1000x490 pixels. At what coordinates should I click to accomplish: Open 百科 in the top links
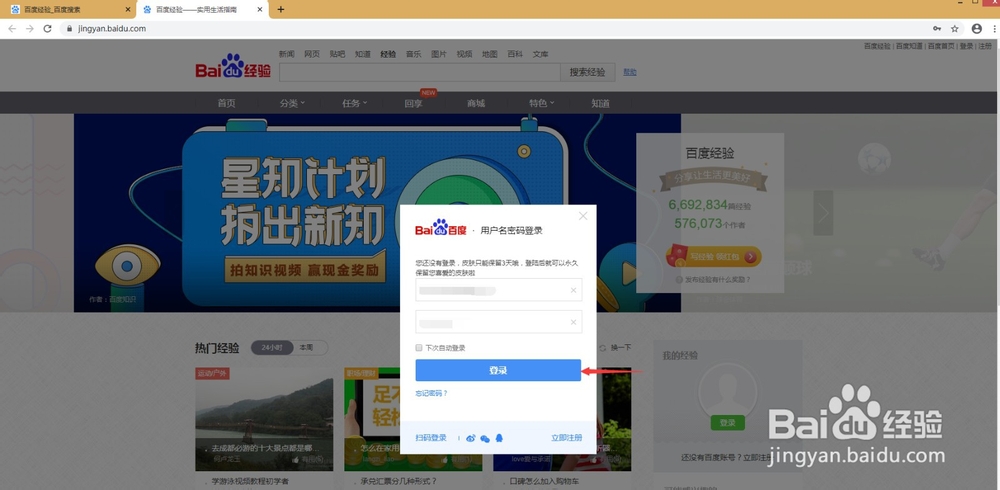[515, 54]
